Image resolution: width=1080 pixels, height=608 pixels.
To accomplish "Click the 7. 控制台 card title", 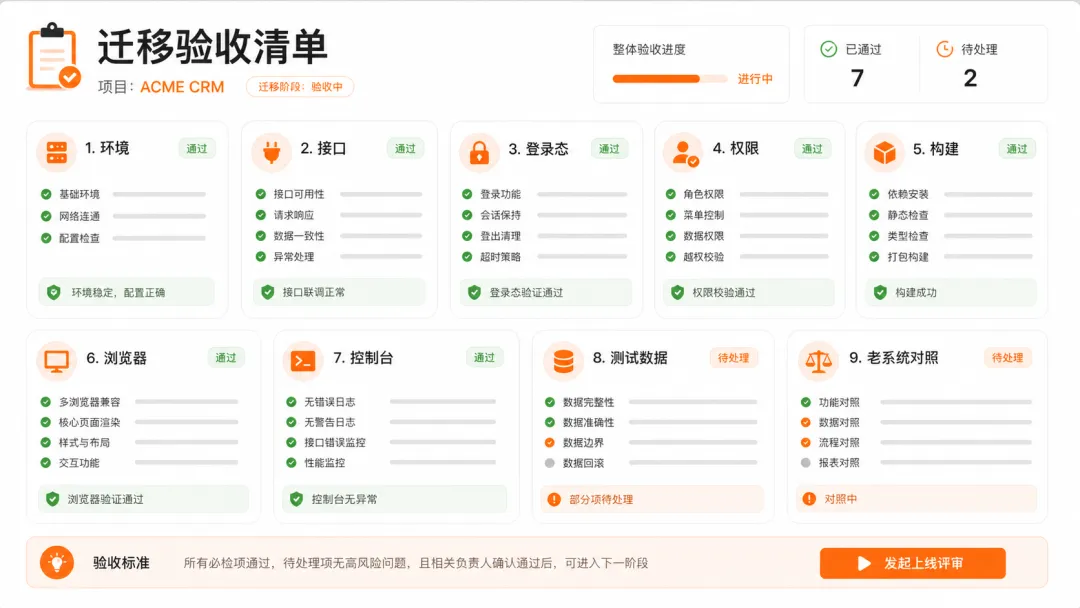I will coord(363,358).
